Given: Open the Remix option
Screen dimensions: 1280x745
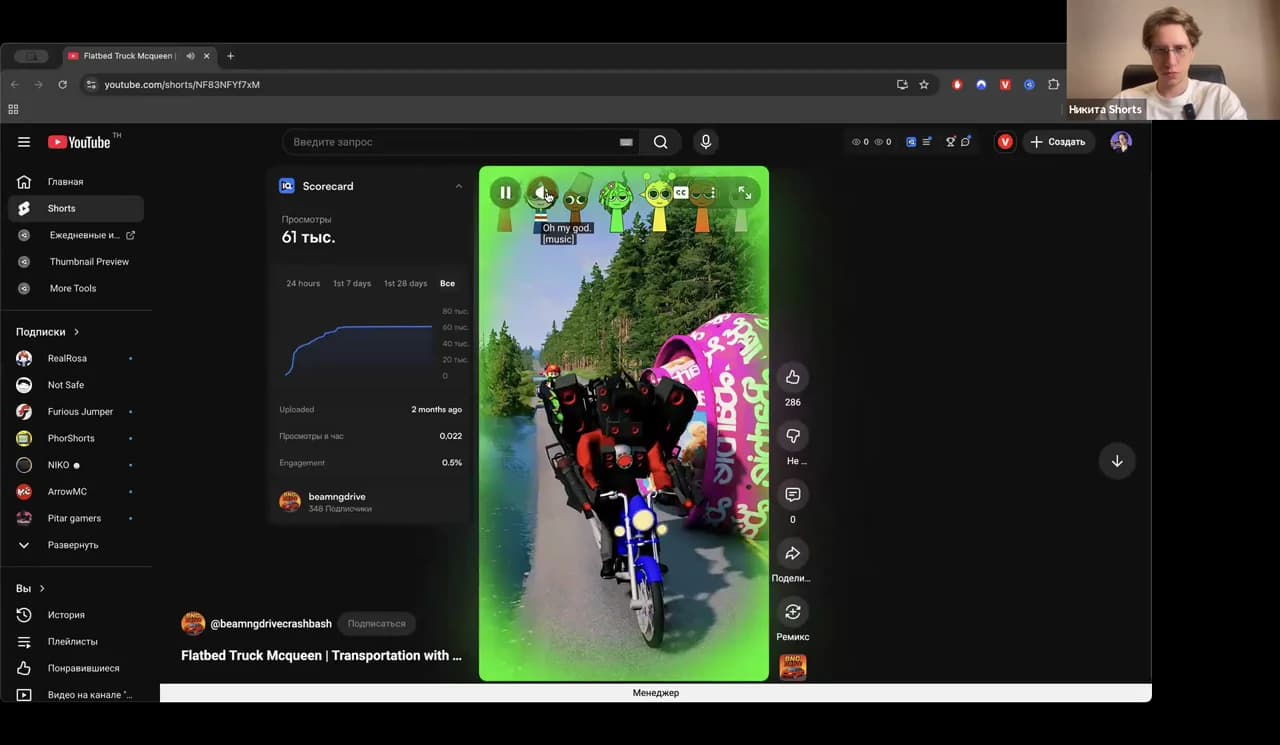Looking at the screenshot, I should (x=793, y=611).
